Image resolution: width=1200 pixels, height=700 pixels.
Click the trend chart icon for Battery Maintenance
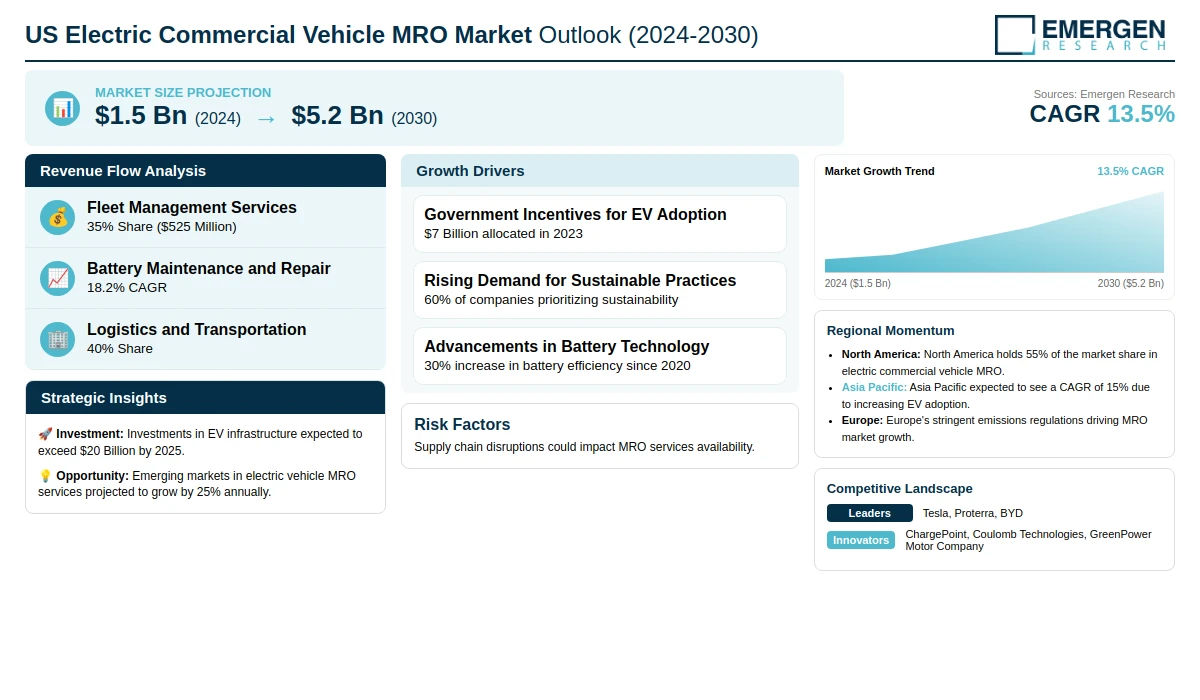click(58, 278)
